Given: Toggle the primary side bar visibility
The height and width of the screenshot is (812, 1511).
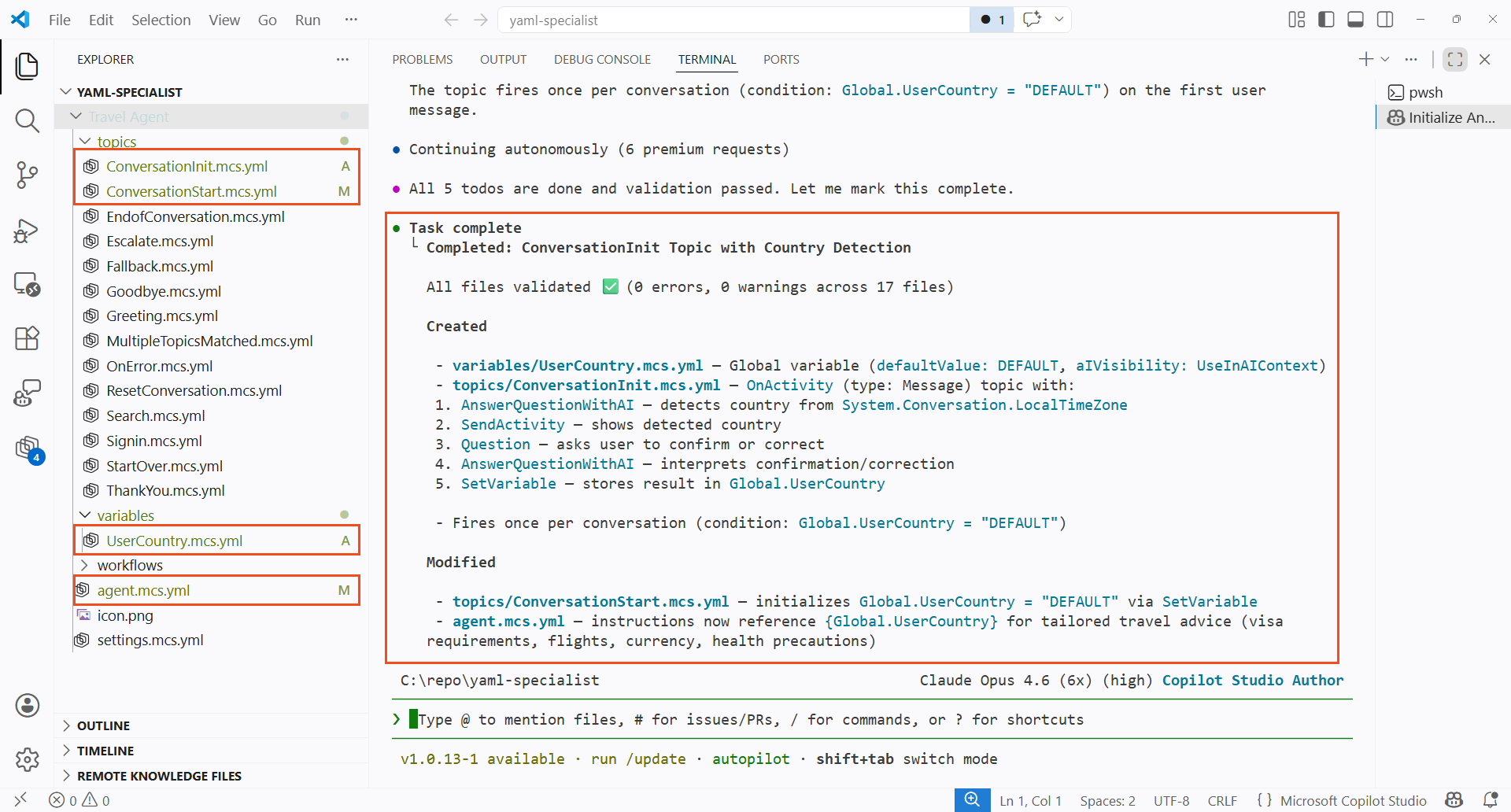Looking at the screenshot, I should 1326,20.
